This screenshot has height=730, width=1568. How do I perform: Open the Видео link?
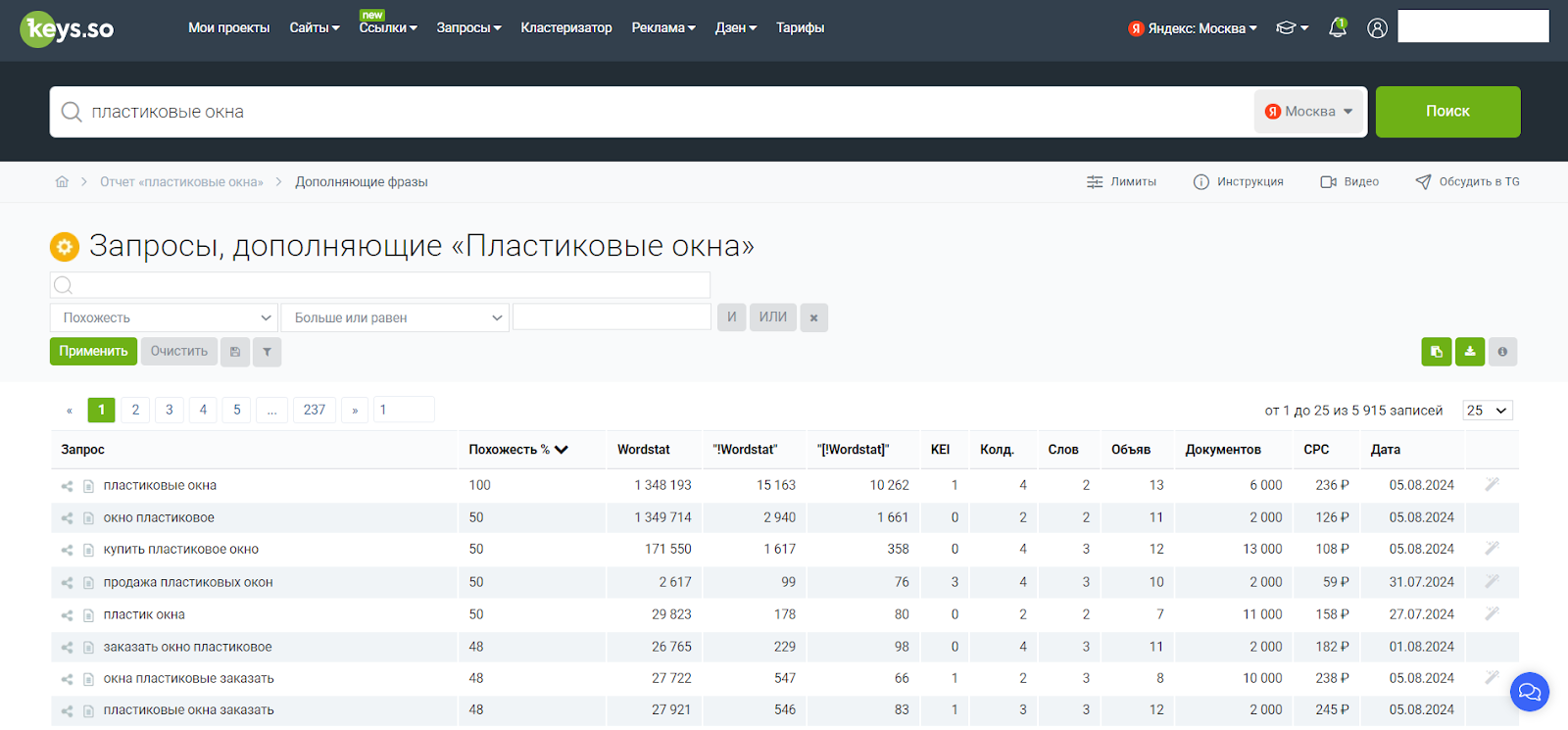[x=1349, y=182]
